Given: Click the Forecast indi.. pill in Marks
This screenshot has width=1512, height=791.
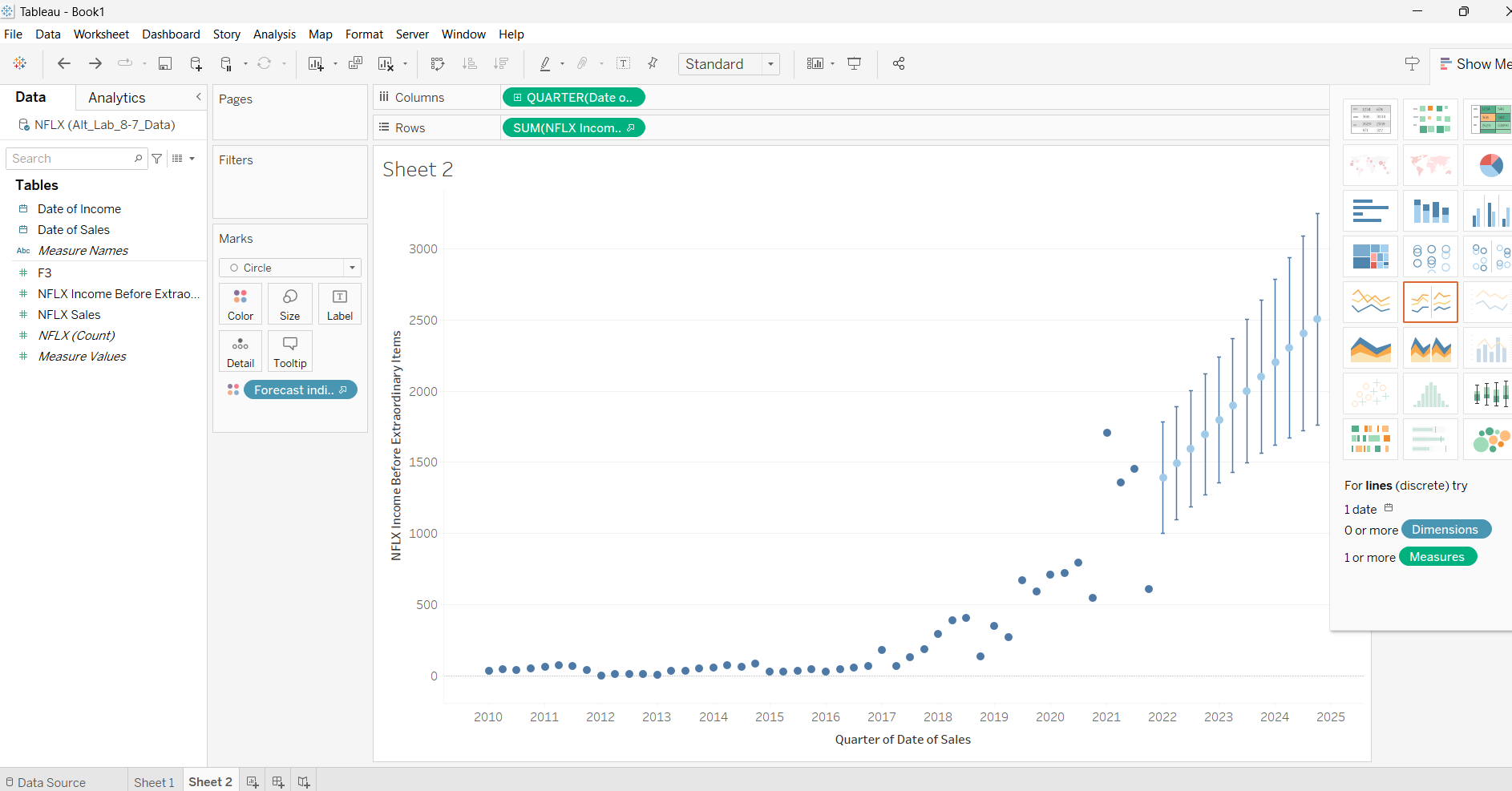Looking at the screenshot, I should [301, 389].
